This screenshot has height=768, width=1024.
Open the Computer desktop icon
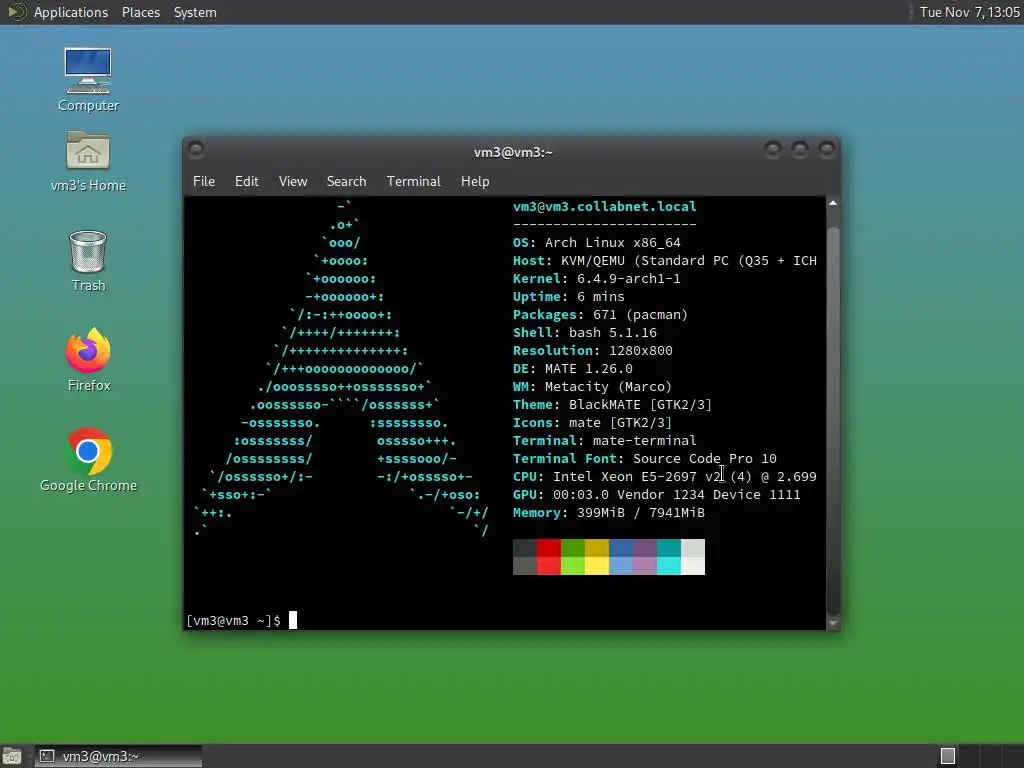click(88, 79)
